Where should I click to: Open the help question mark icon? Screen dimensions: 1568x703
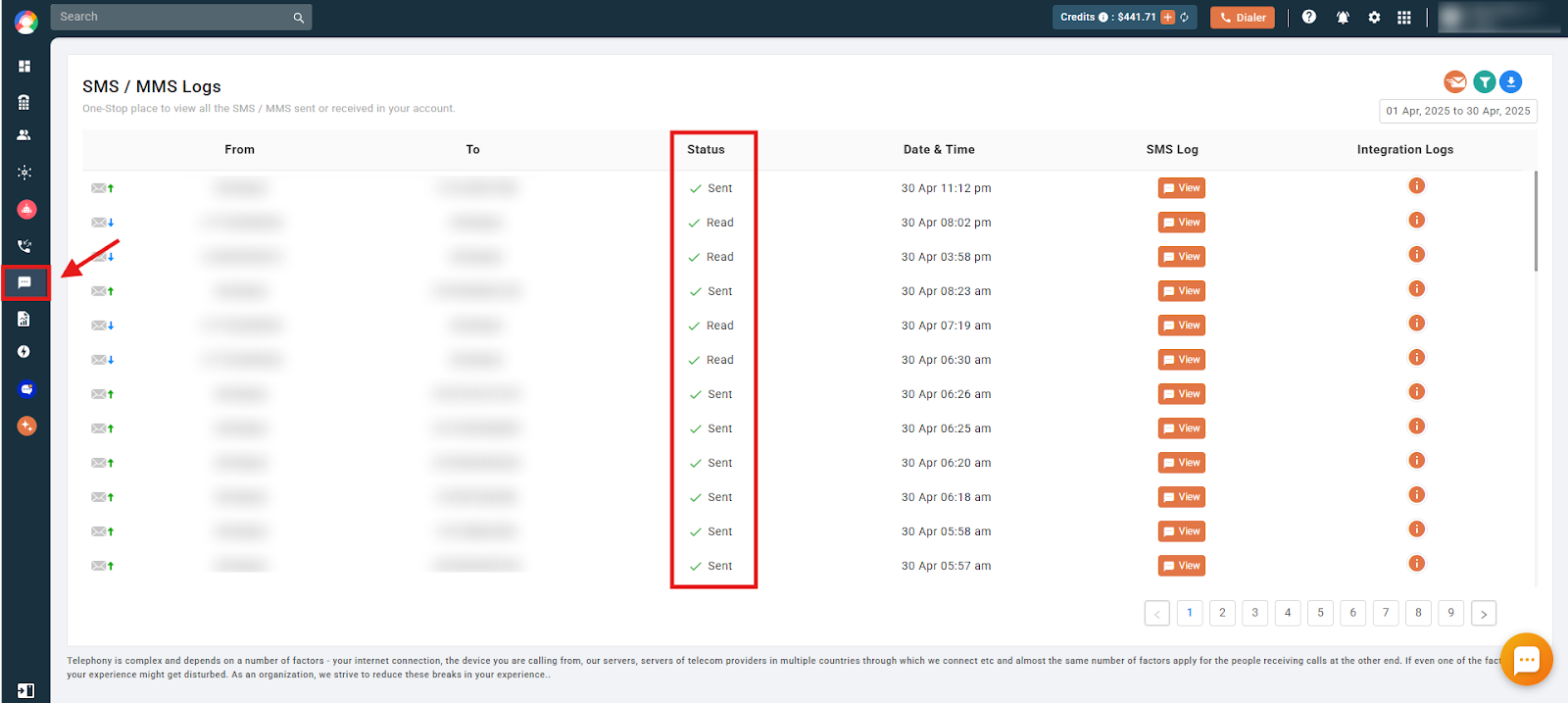click(x=1309, y=17)
